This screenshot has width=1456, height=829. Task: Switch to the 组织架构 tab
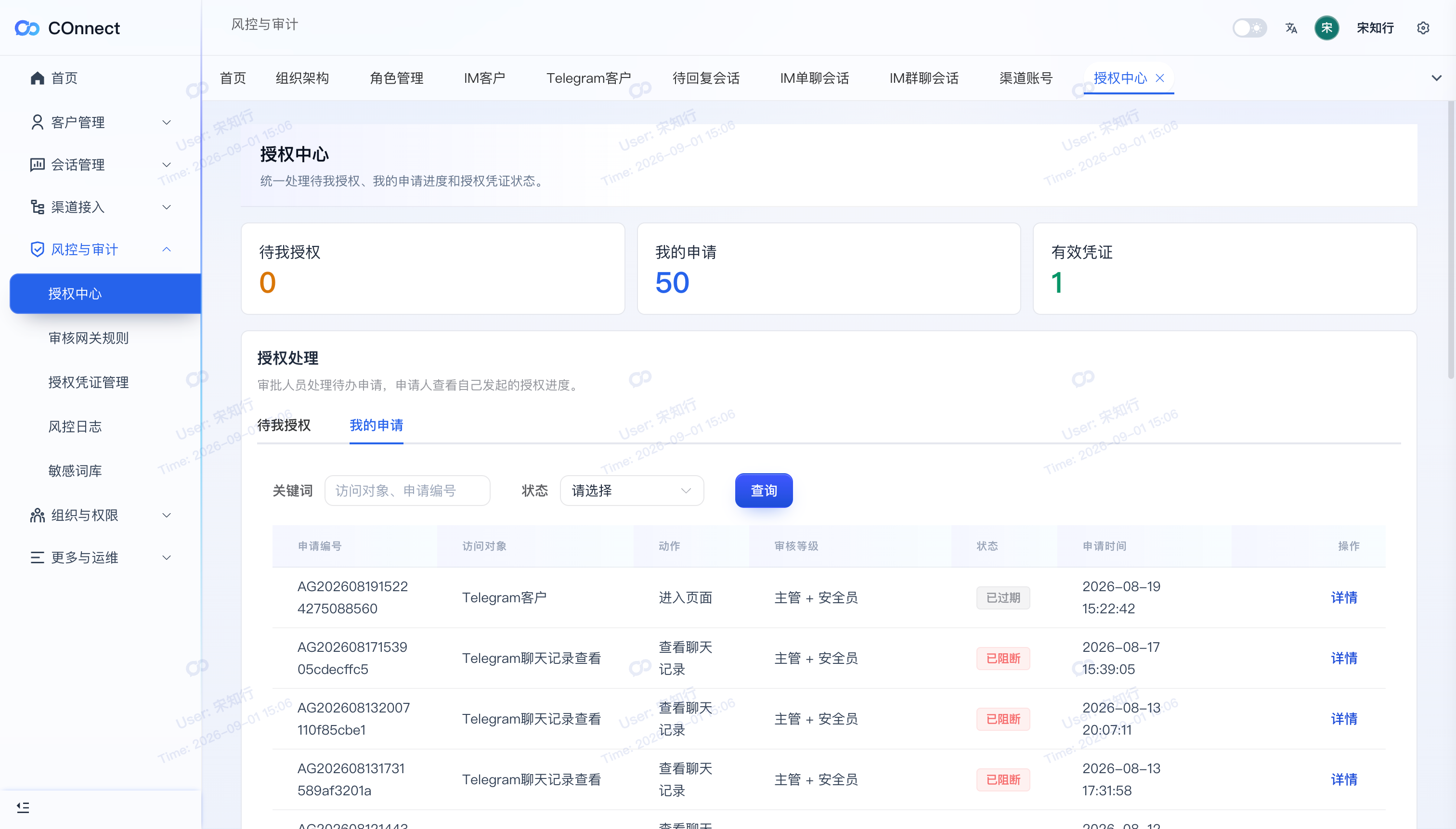(302, 78)
